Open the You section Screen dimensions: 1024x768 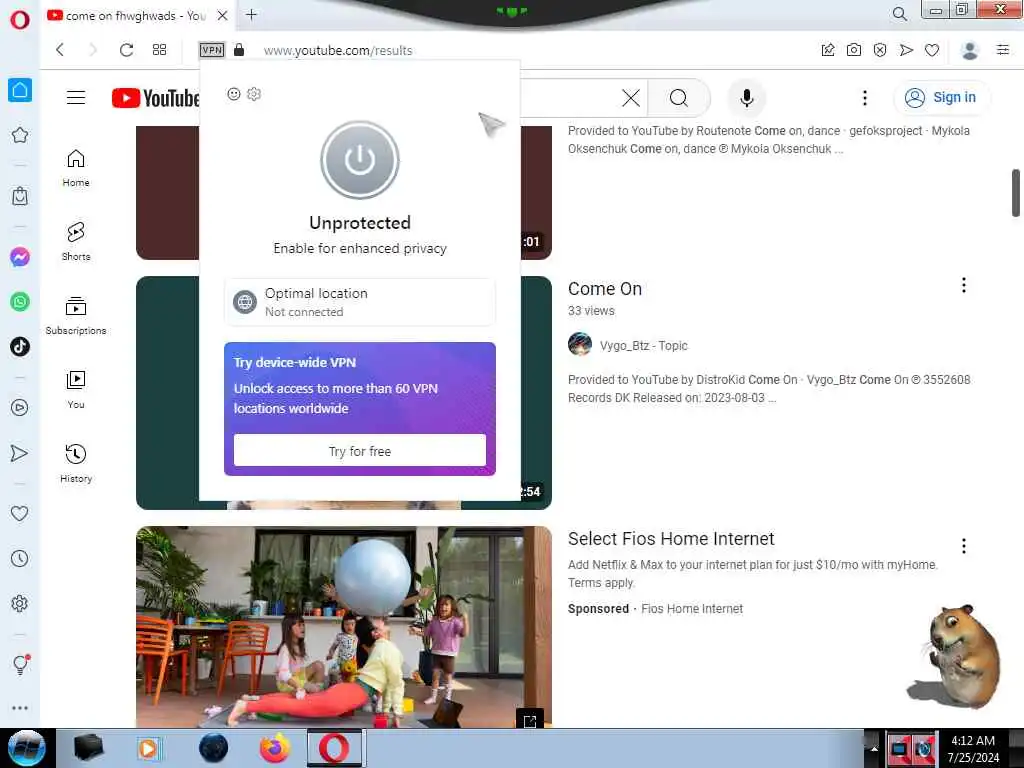76,390
